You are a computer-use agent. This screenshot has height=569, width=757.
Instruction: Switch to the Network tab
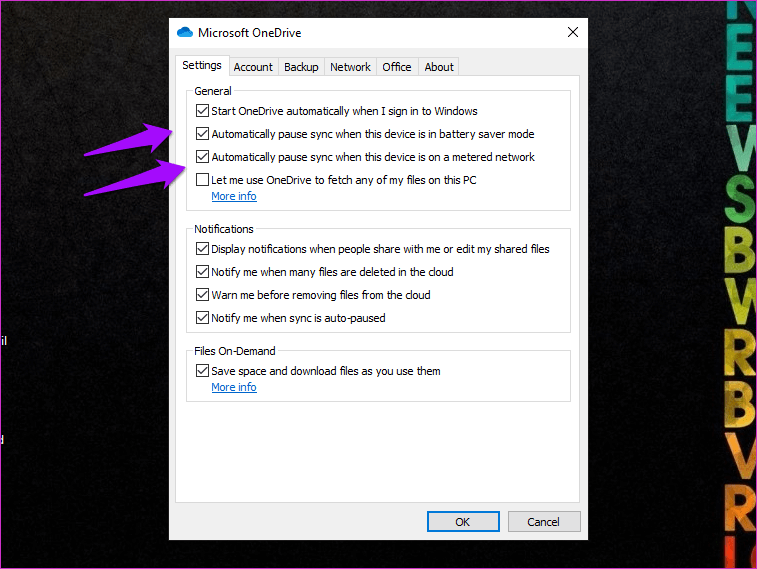coord(350,67)
